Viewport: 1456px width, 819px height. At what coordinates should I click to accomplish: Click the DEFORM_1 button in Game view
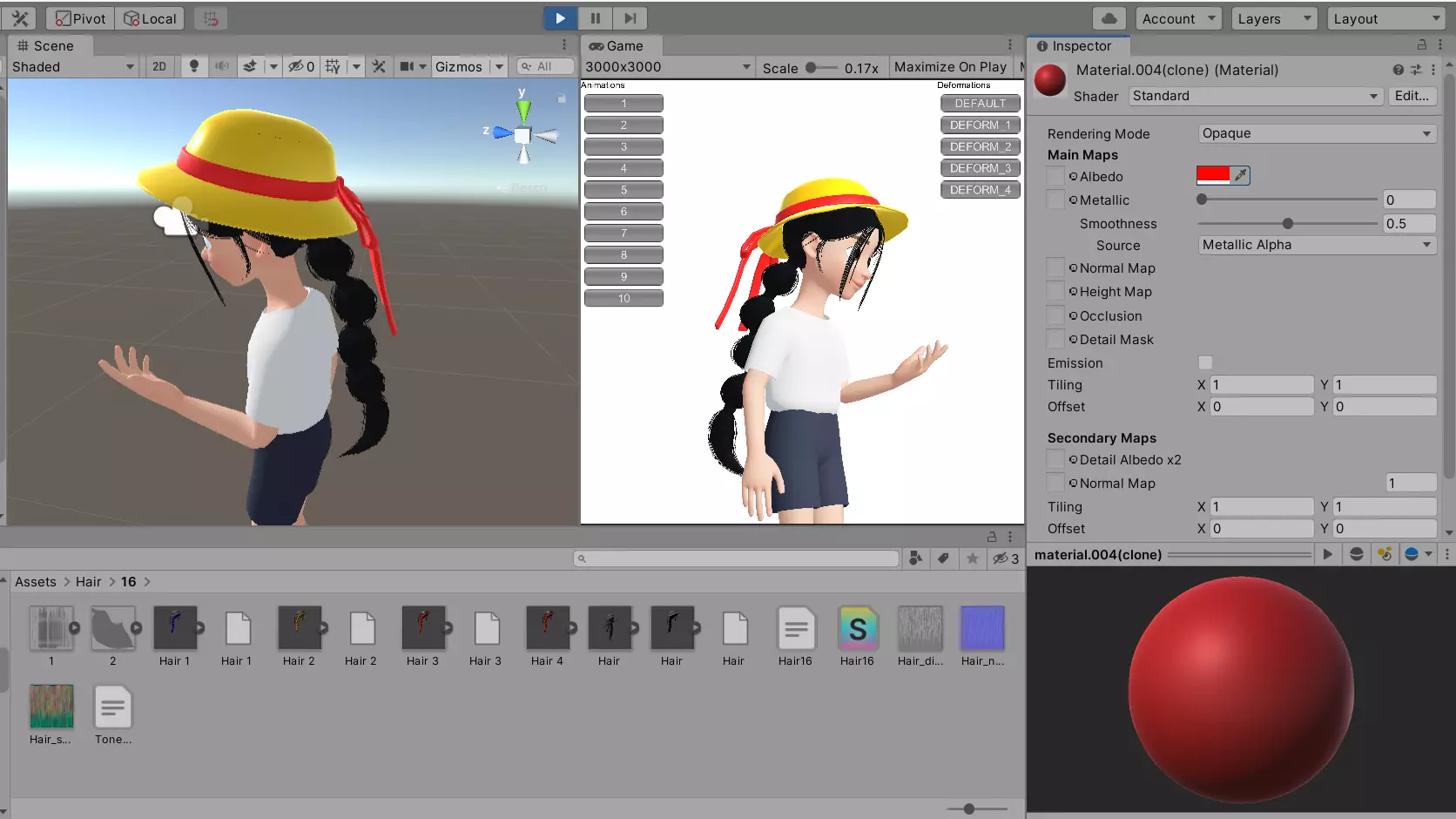[980, 125]
